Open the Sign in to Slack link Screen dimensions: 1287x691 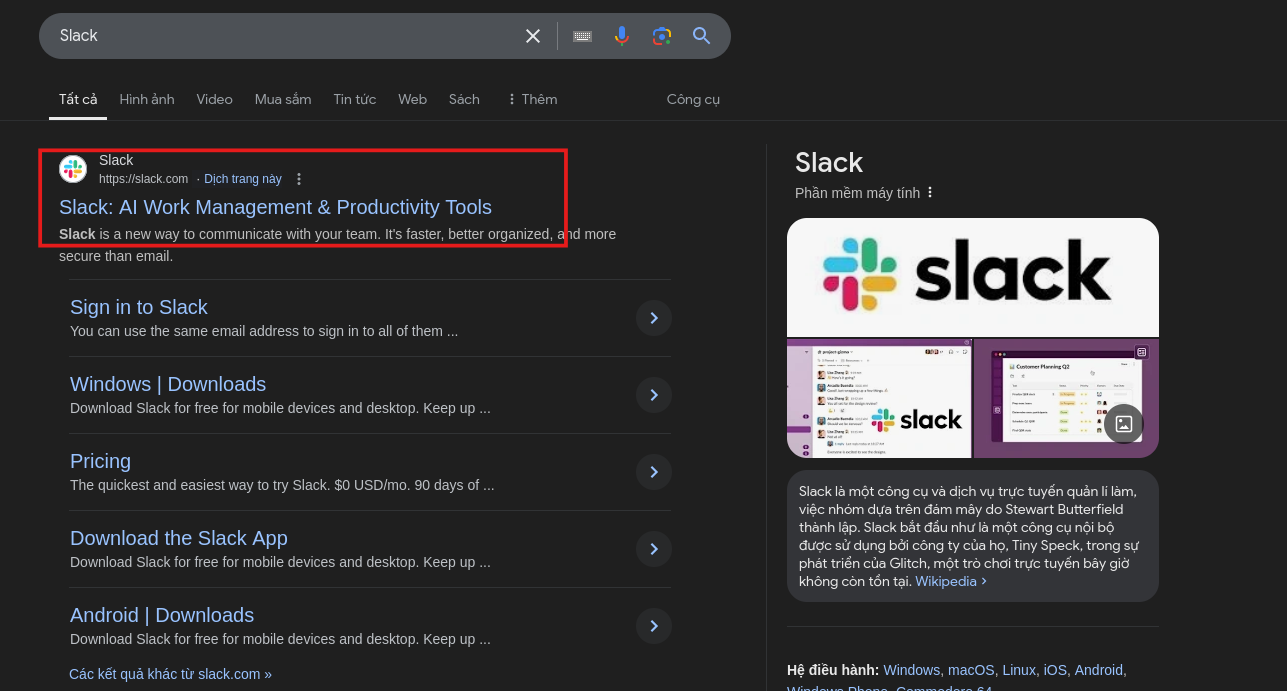click(139, 307)
